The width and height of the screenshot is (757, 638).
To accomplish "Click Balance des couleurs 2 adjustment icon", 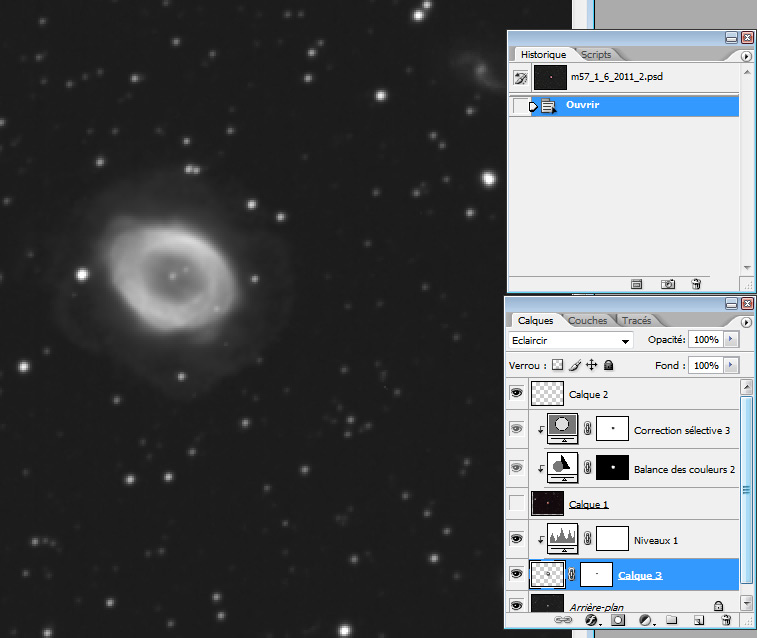I will click(x=562, y=467).
